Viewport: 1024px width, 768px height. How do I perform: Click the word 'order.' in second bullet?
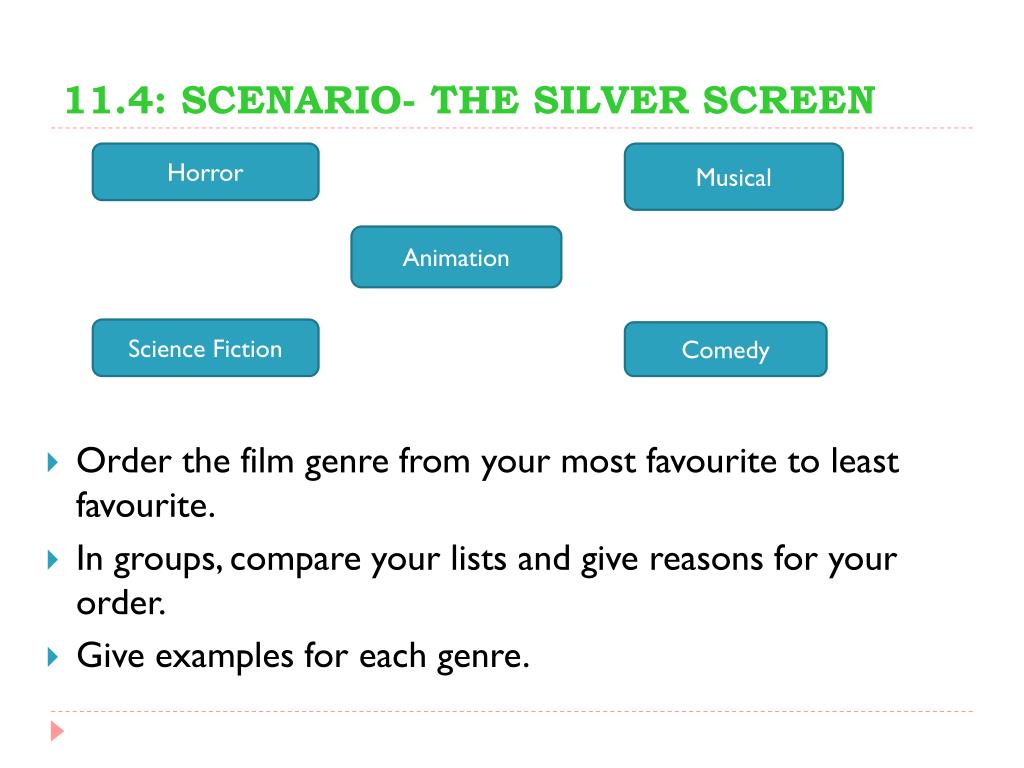click(121, 603)
